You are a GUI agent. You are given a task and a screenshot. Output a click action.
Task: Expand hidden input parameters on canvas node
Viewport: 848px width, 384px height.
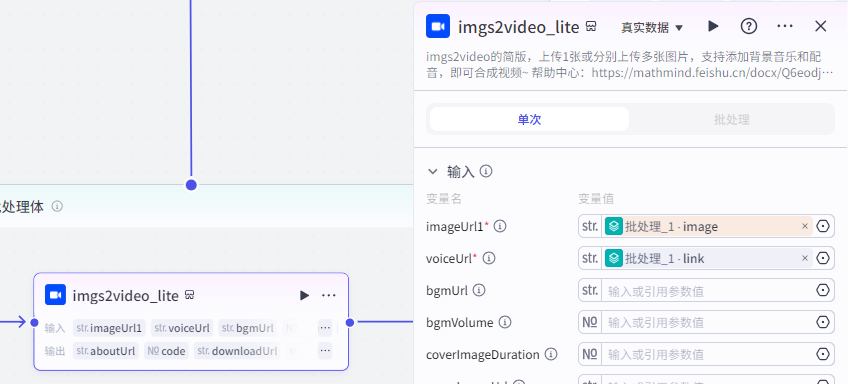click(x=325, y=328)
